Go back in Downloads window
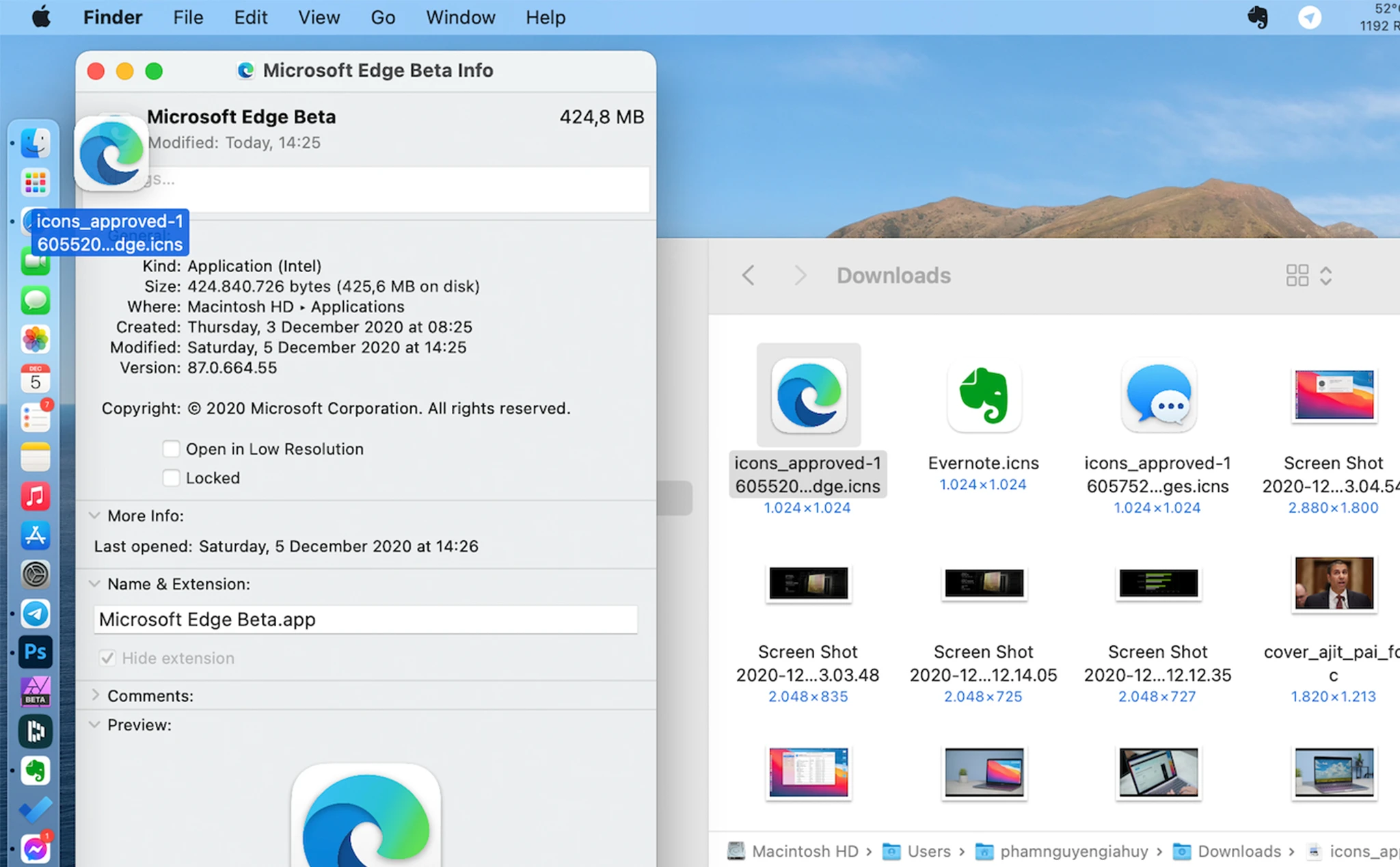The height and width of the screenshot is (867, 1400). coord(749,276)
